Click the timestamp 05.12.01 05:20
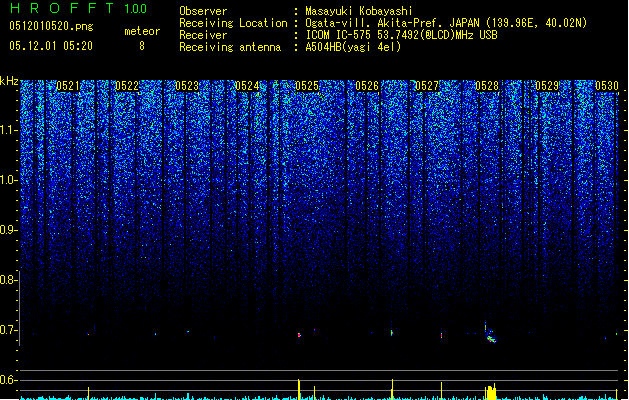 (51, 46)
